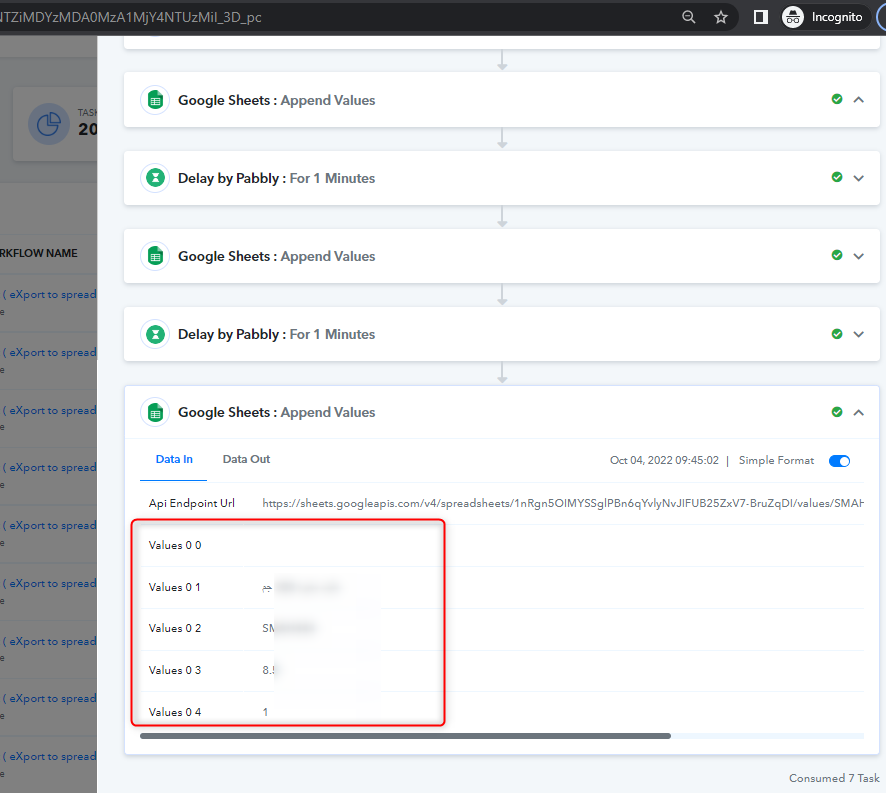This screenshot has width=886, height=793.
Task: Expand the second Delay by Pabbly step
Action: [858, 334]
